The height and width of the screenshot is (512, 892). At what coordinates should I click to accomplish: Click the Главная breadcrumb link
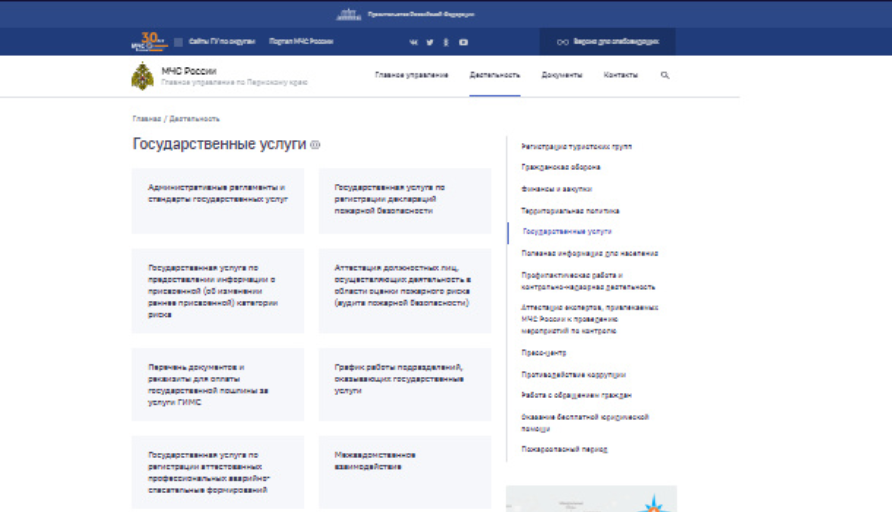click(146, 119)
